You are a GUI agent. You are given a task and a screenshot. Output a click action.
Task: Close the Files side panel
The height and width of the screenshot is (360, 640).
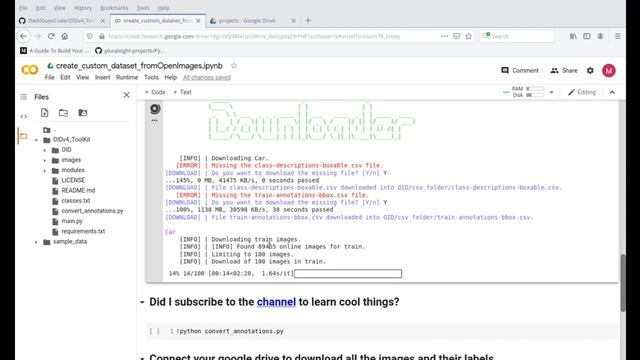(127, 95)
